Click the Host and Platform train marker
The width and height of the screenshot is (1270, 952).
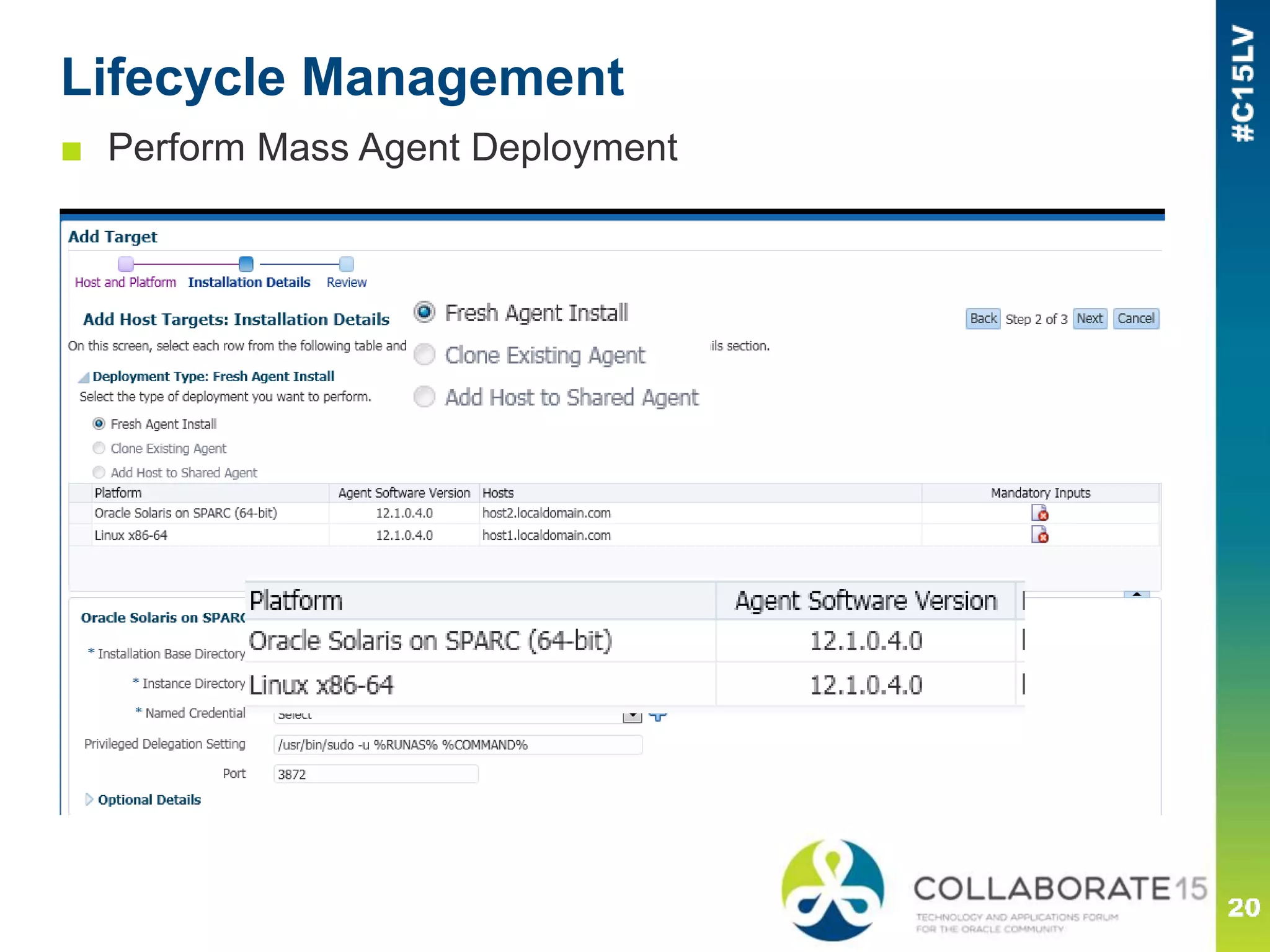coord(126,265)
